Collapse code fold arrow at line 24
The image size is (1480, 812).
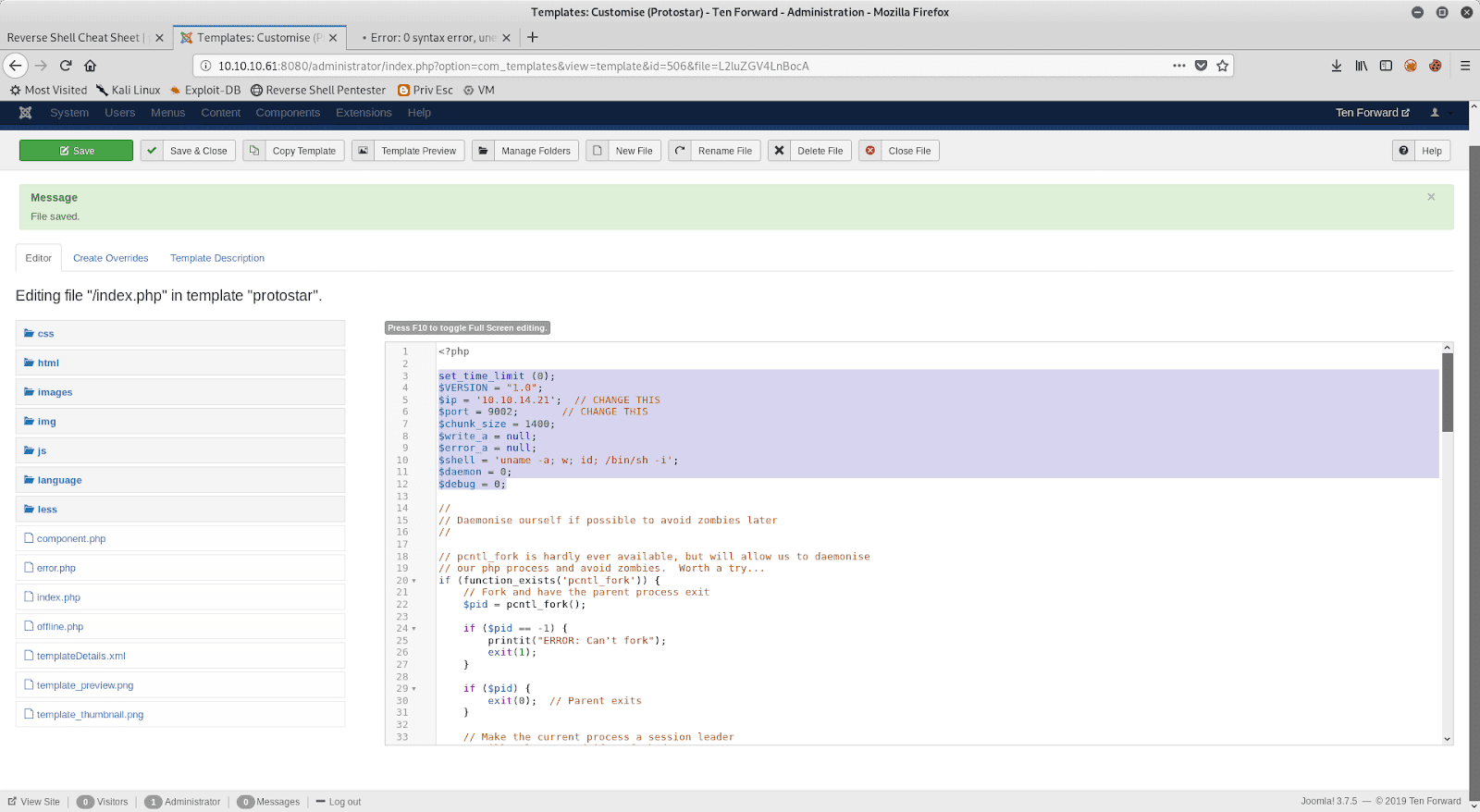click(x=414, y=629)
